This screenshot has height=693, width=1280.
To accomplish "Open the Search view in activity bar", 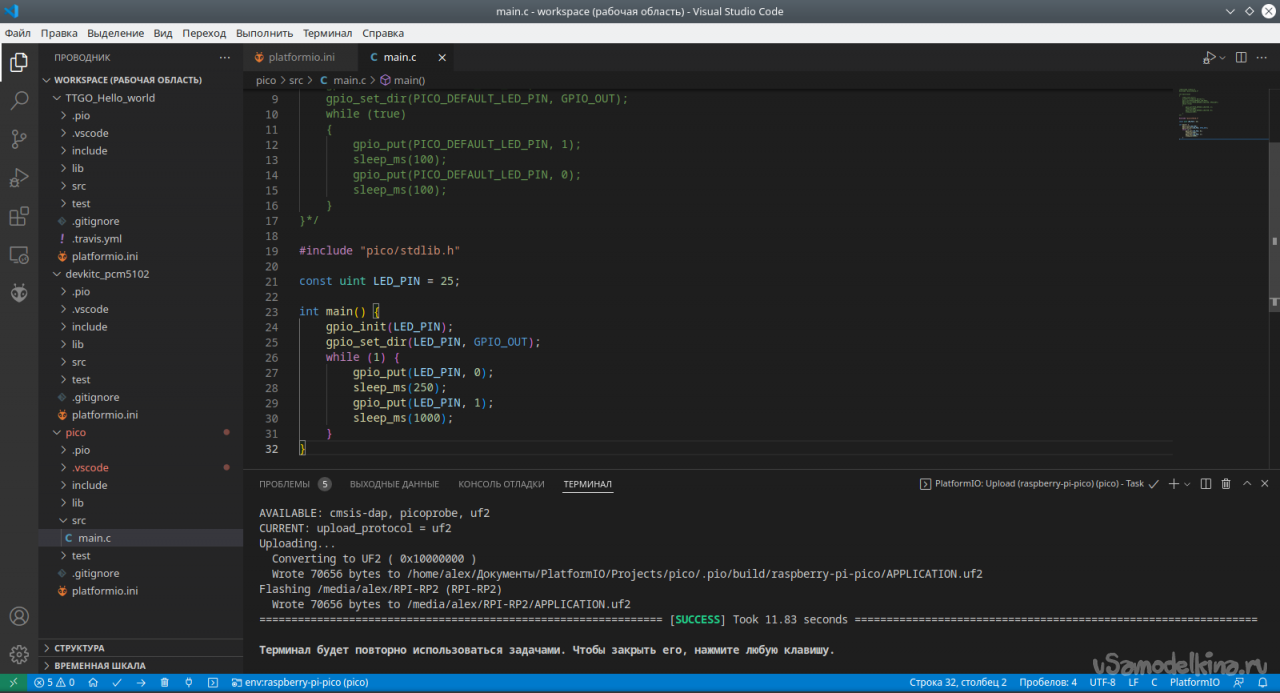I will tap(19, 101).
